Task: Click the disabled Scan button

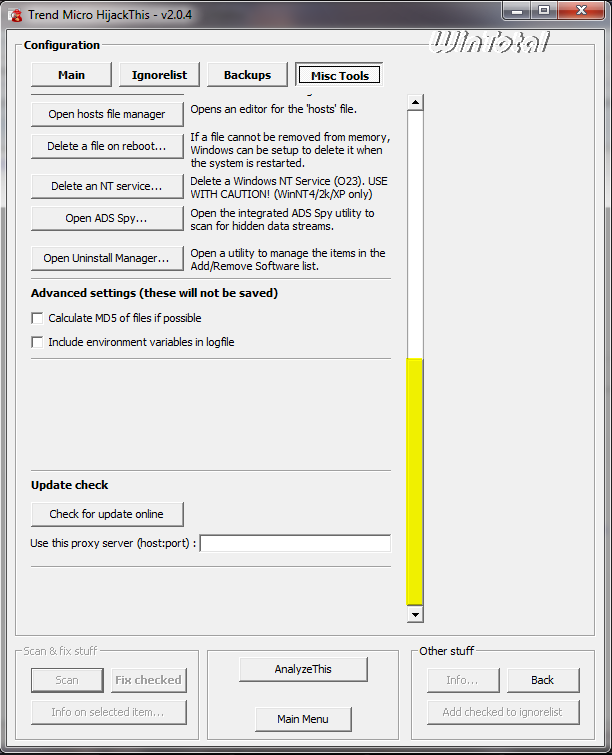Action: point(67,680)
